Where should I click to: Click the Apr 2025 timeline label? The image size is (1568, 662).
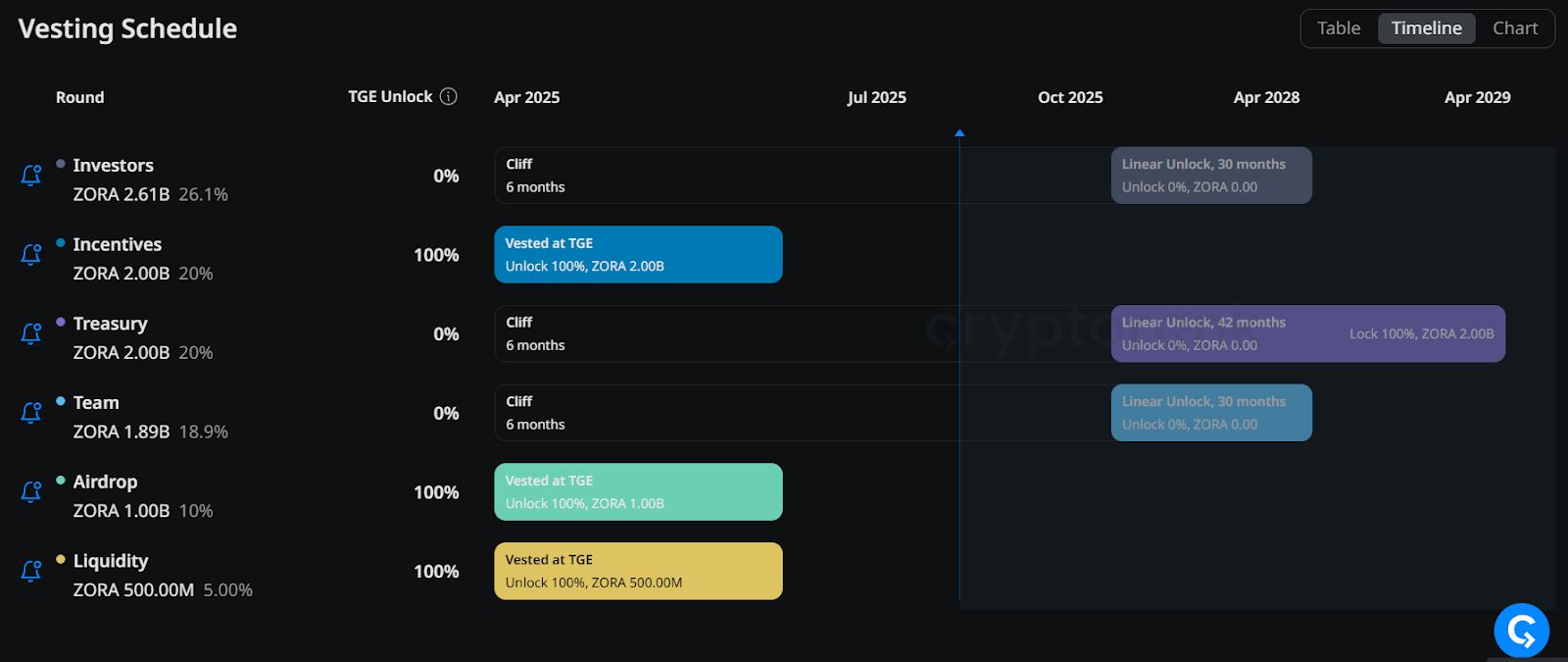point(527,97)
